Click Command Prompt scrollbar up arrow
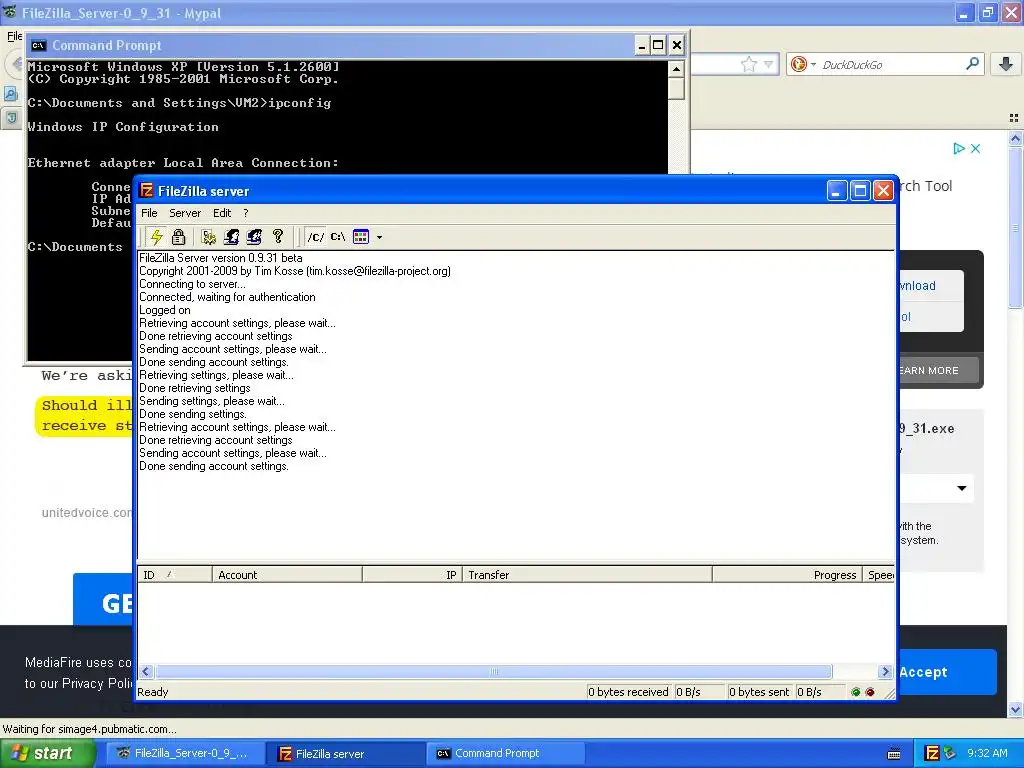The width and height of the screenshot is (1024, 768). pyautogui.click(x=677, y=69)
